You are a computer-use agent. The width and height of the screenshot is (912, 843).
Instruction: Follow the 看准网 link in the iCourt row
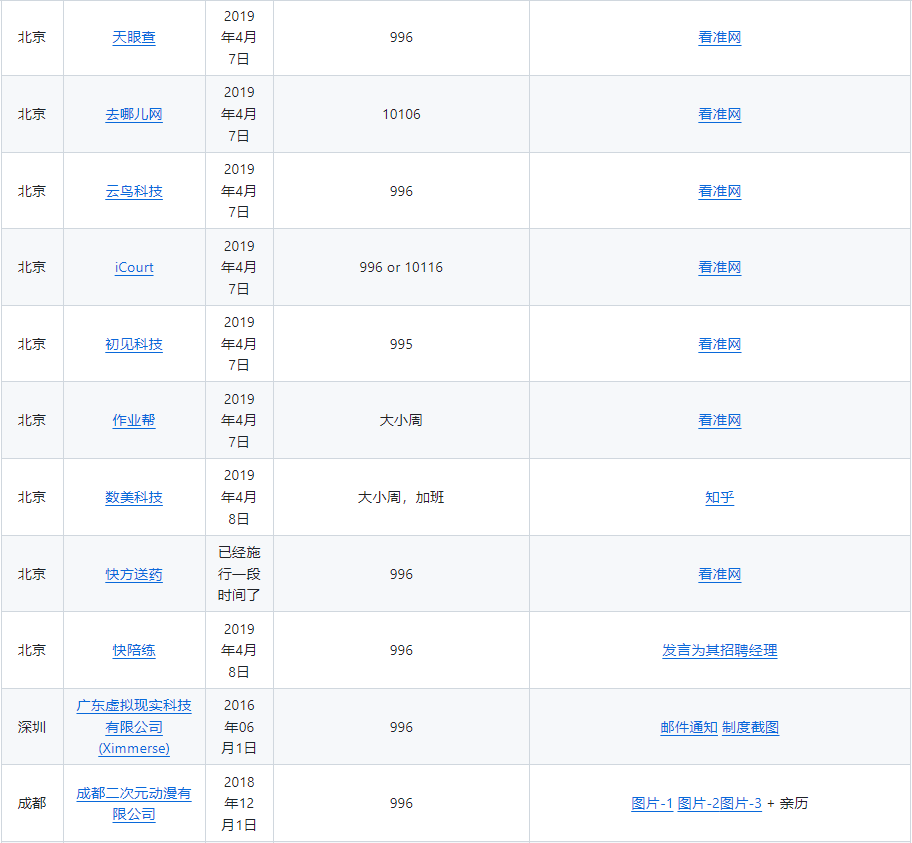click(x=719, y=267)
